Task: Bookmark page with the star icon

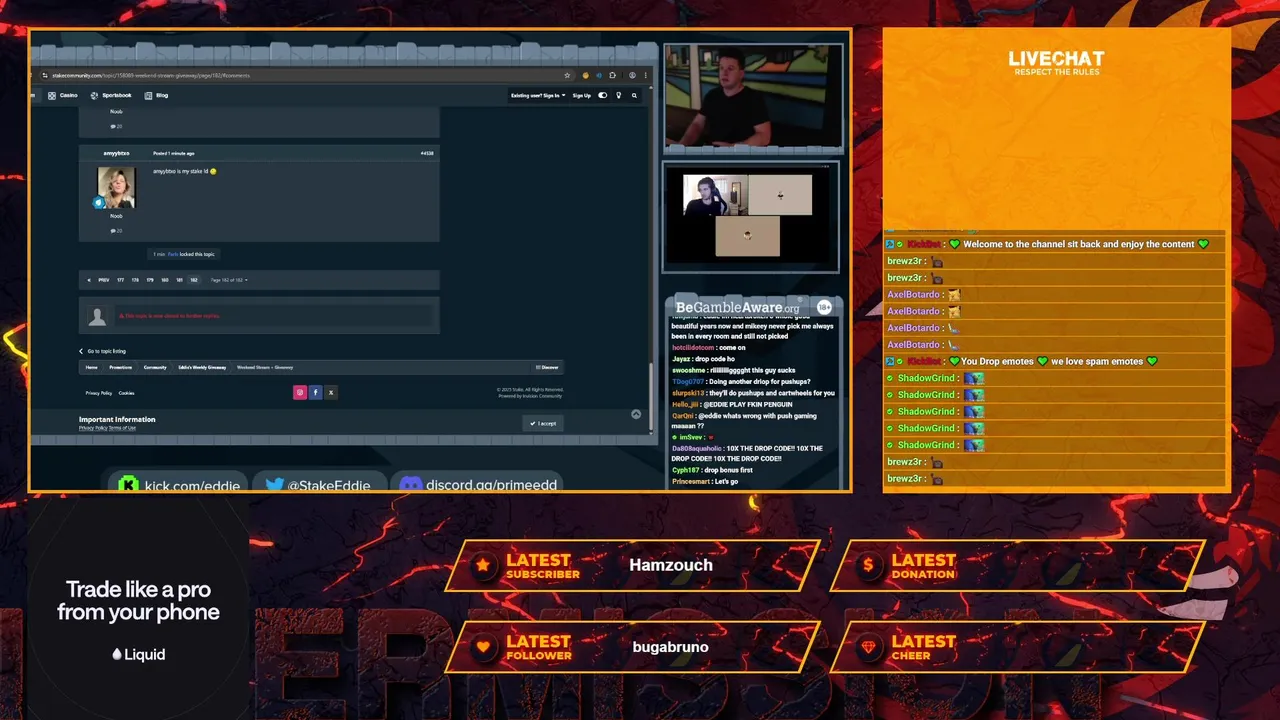Action: pyautogui.click(x=567, y=75)
